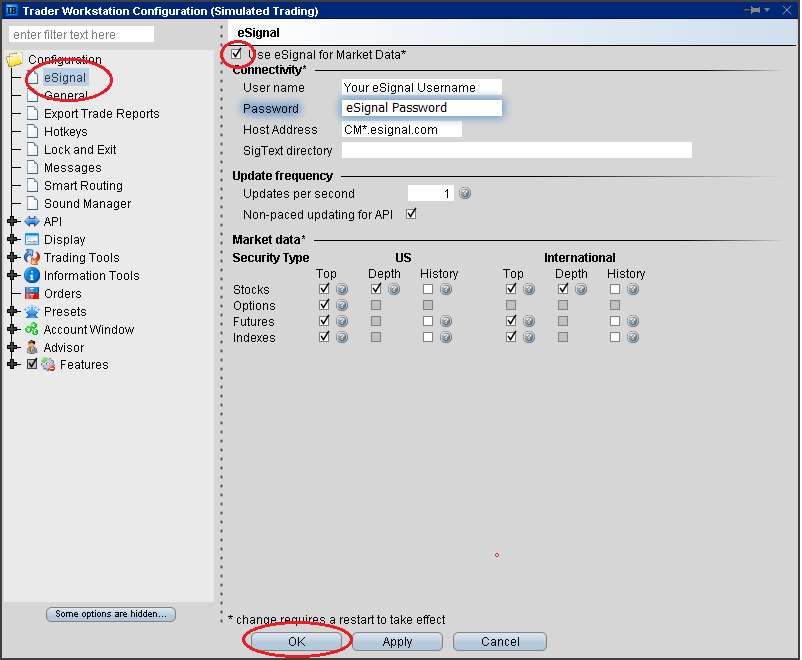Expand the Display tree node
Screen dimensions: 802x660
tap(12, 239)
